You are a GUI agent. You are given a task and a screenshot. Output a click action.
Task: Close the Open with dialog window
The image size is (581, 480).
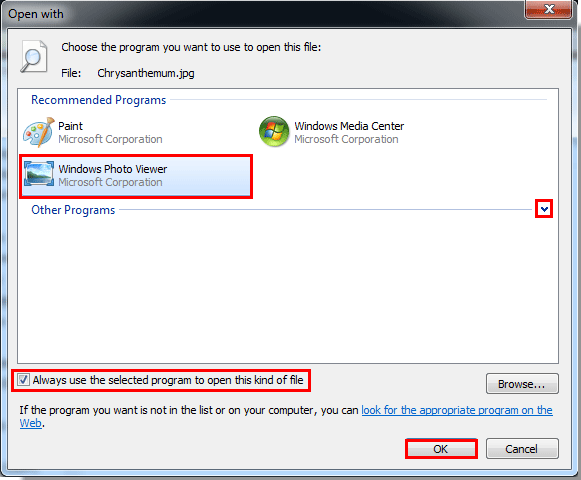pyautogui.click(x=548, y=9)
